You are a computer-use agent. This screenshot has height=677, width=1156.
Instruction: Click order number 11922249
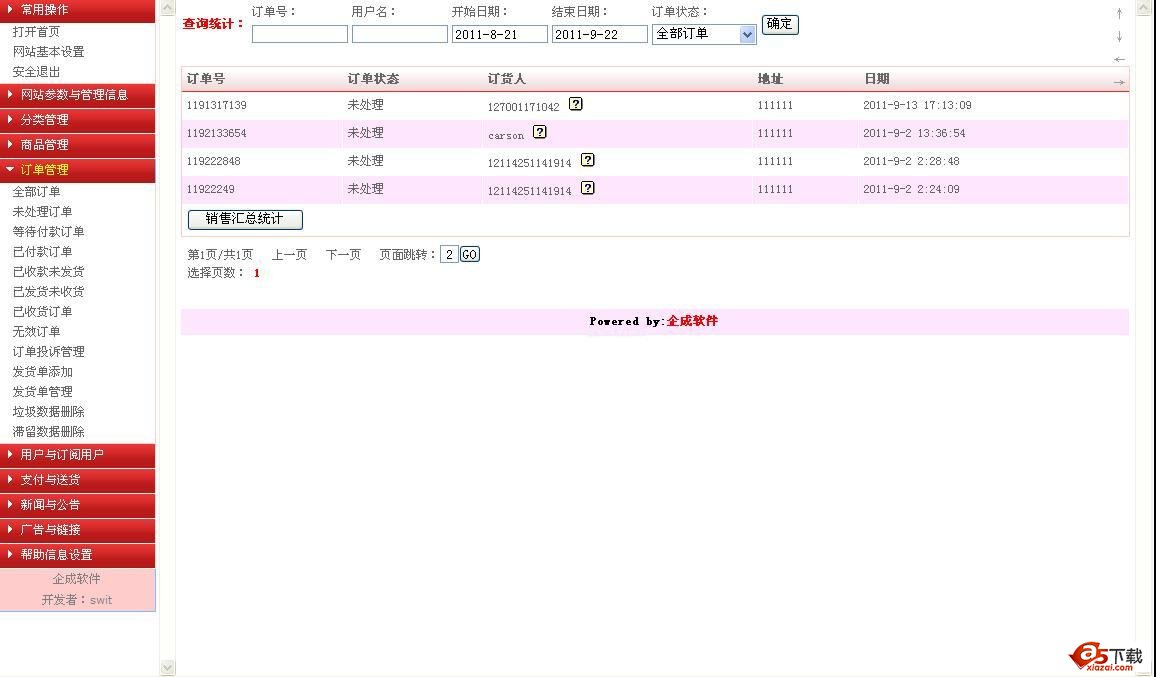coord(211,190)
